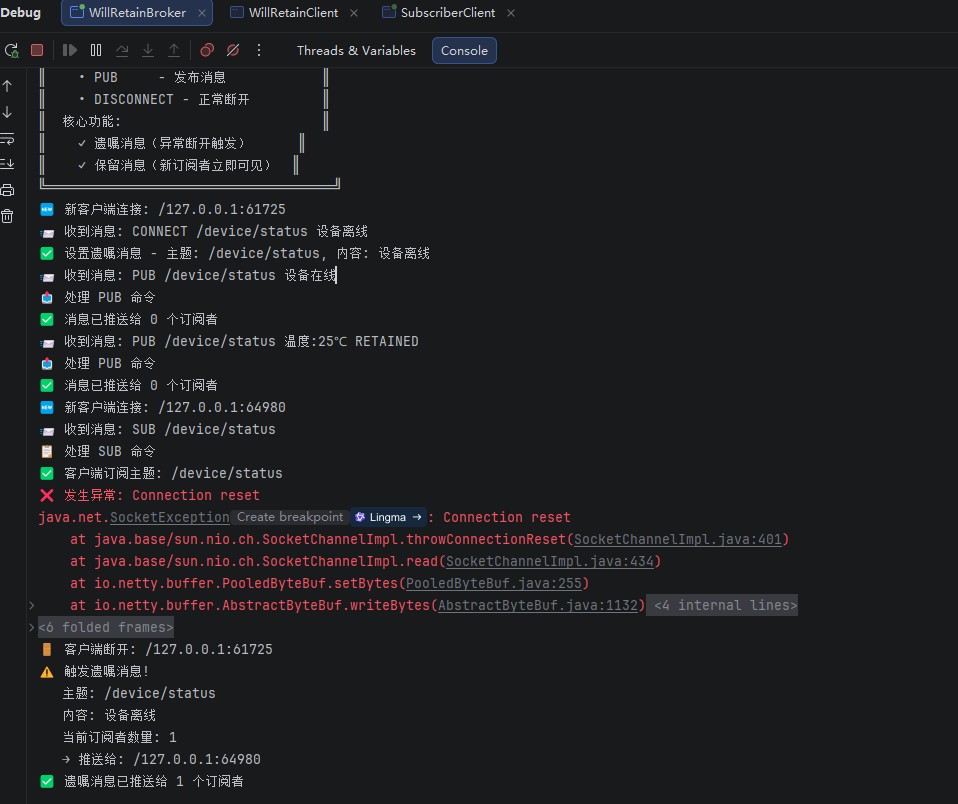Image resolution: width=958 pixels, height=804 pixels.
Task: Open View Breakpoints icon
Action: click(207, 50)
